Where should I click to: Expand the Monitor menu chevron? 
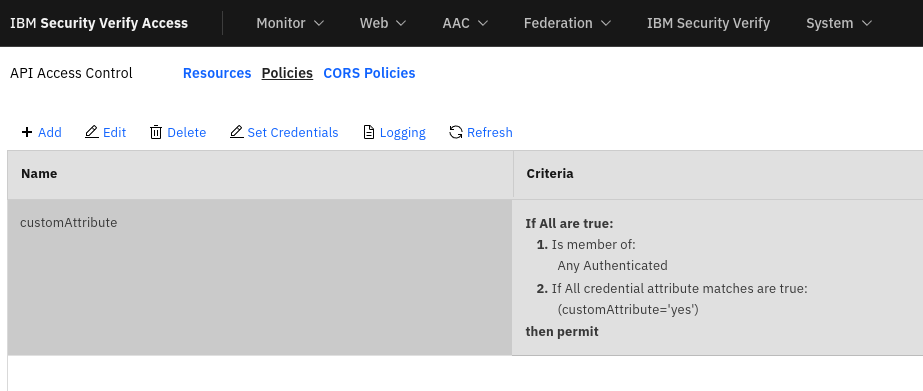click(319, 24)
